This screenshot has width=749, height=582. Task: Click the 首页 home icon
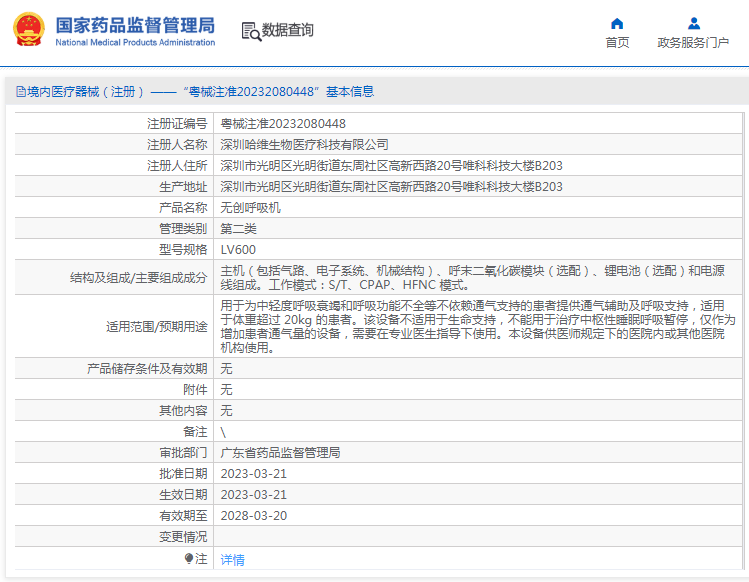617,23
